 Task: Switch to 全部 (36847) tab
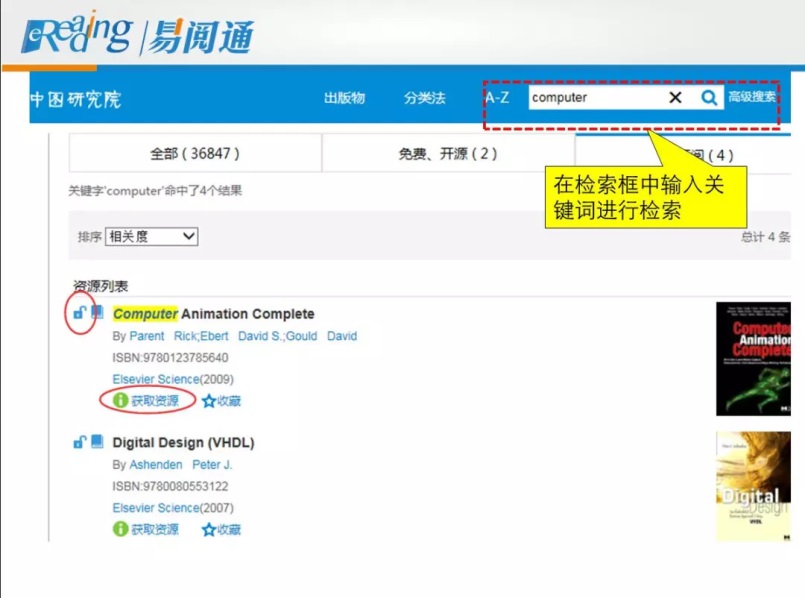pos(195,154)
